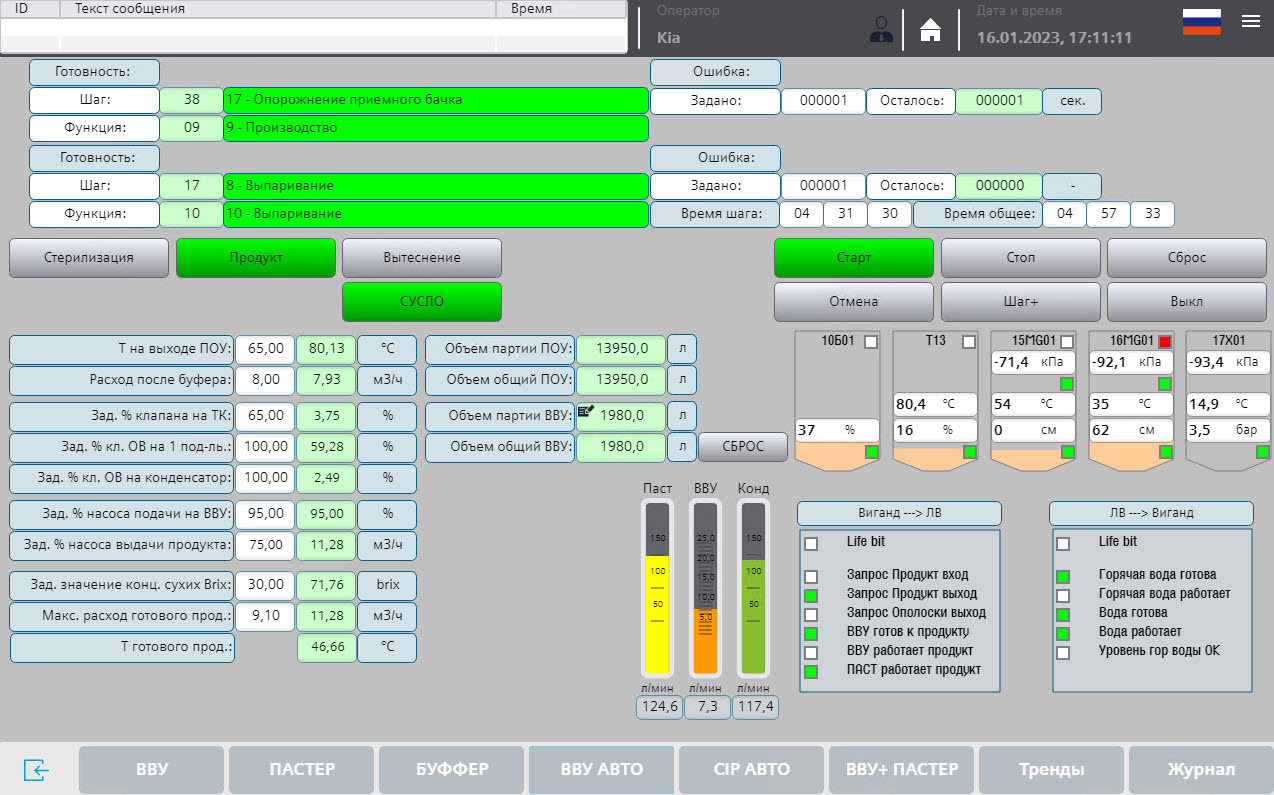Open the Журнал tab
Screen dimensions: 1274x795
coord(1202,769)
